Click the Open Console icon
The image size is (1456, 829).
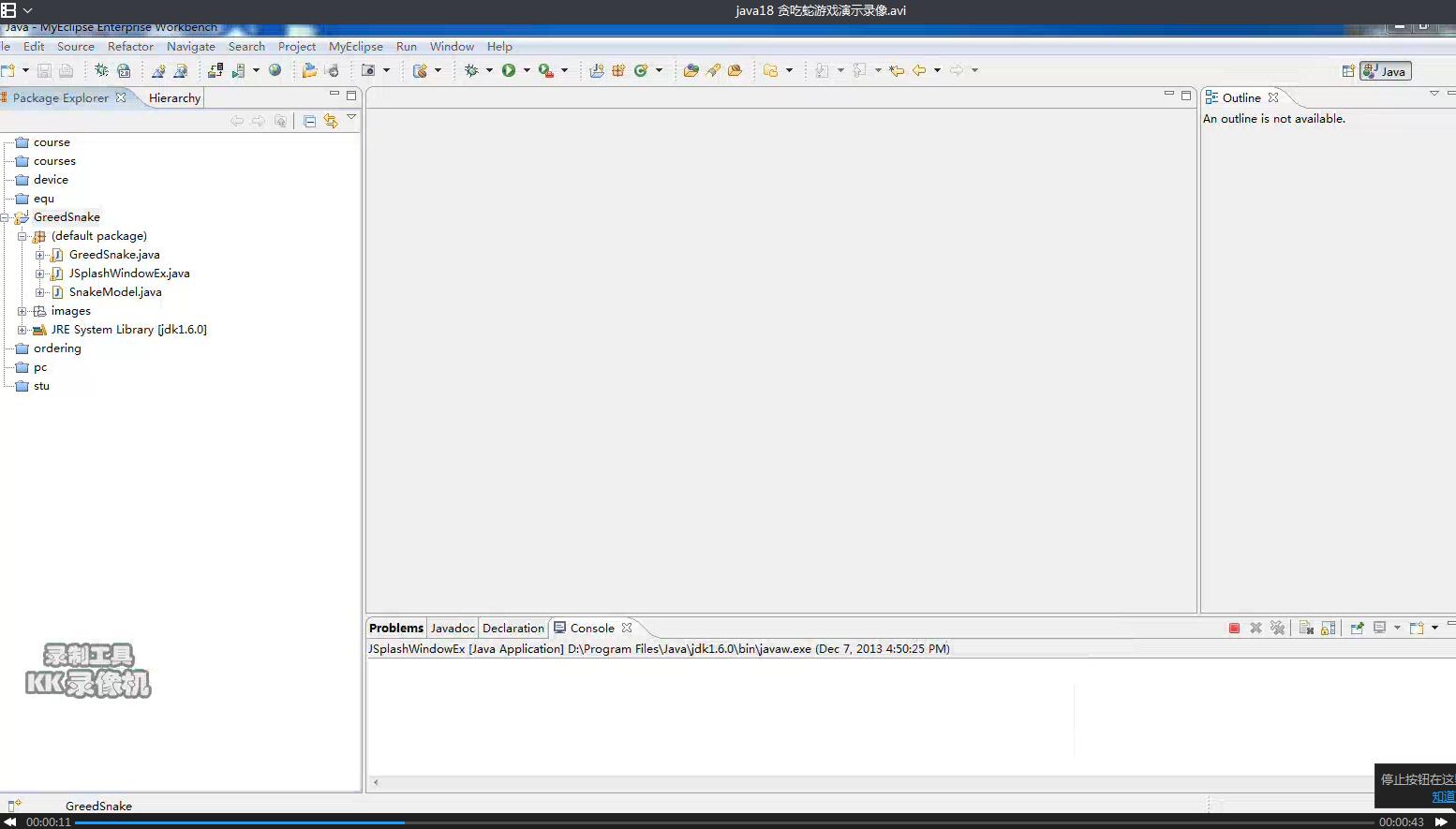[1417, 629]
